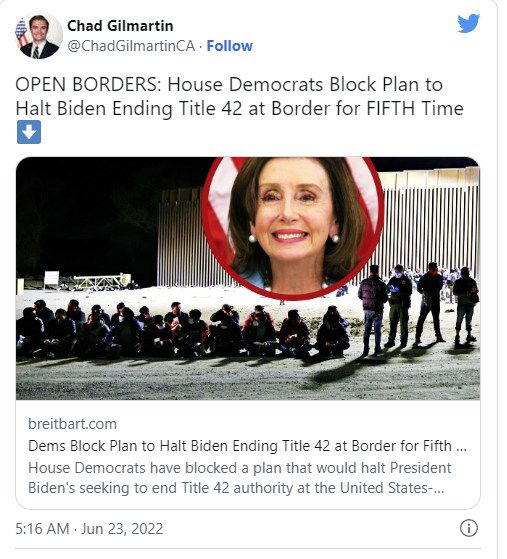Click the seated group in the photo
The width and height of the screenshot is (507, 559).
[184, 330]
